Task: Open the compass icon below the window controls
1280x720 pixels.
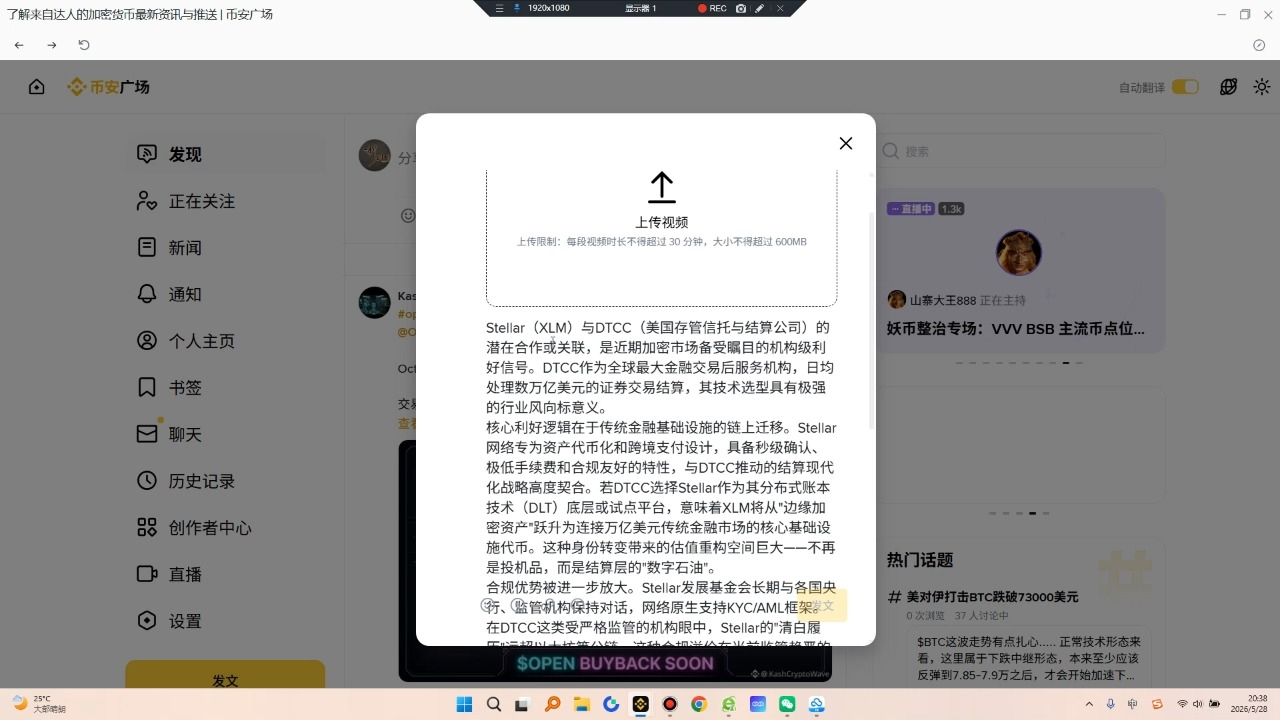Action: click(x=1259, y=45)
